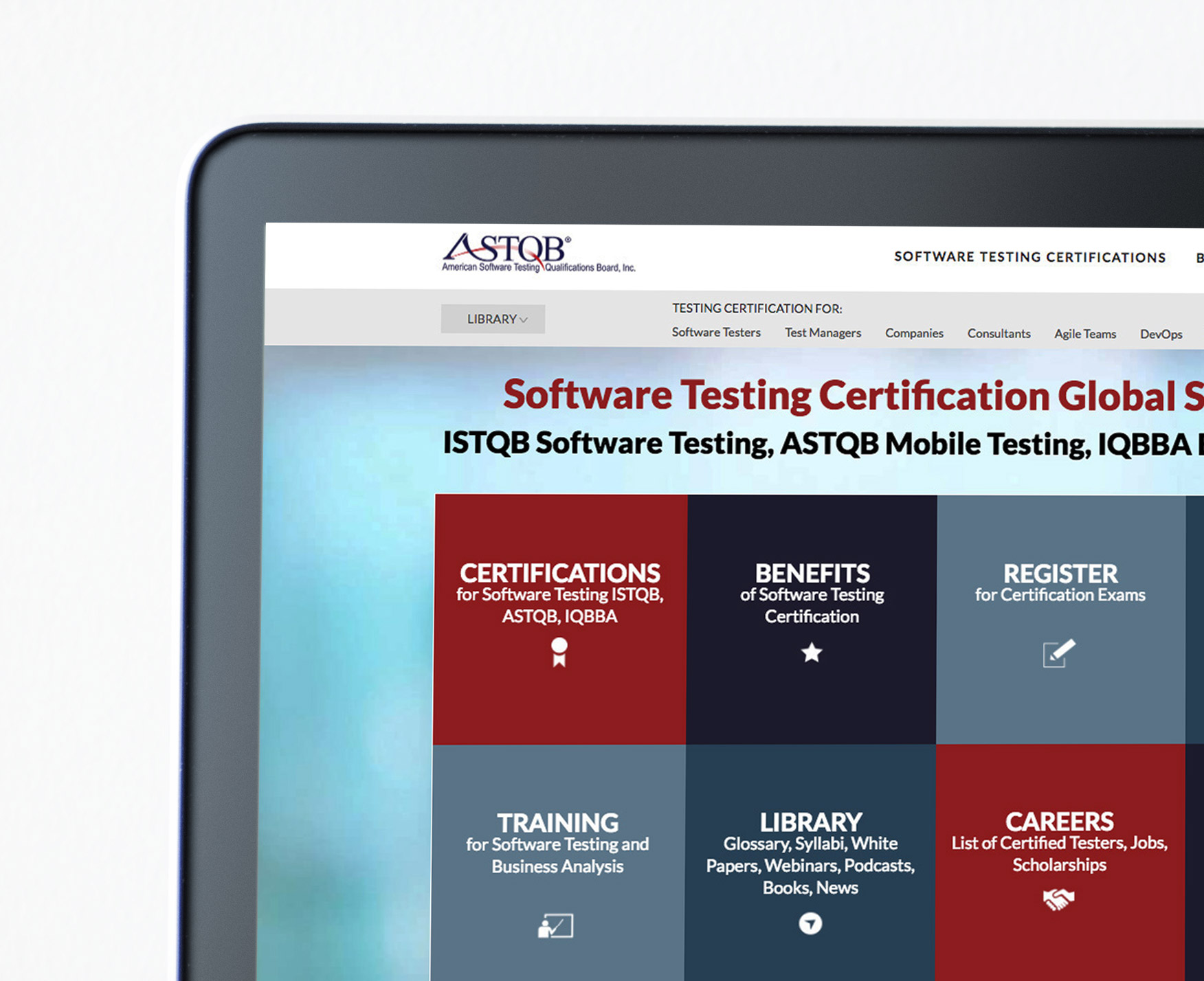This screenshot has height=981, width=1204.
Task: Click the handshake icon under Careers
Action: point(1058,899)
